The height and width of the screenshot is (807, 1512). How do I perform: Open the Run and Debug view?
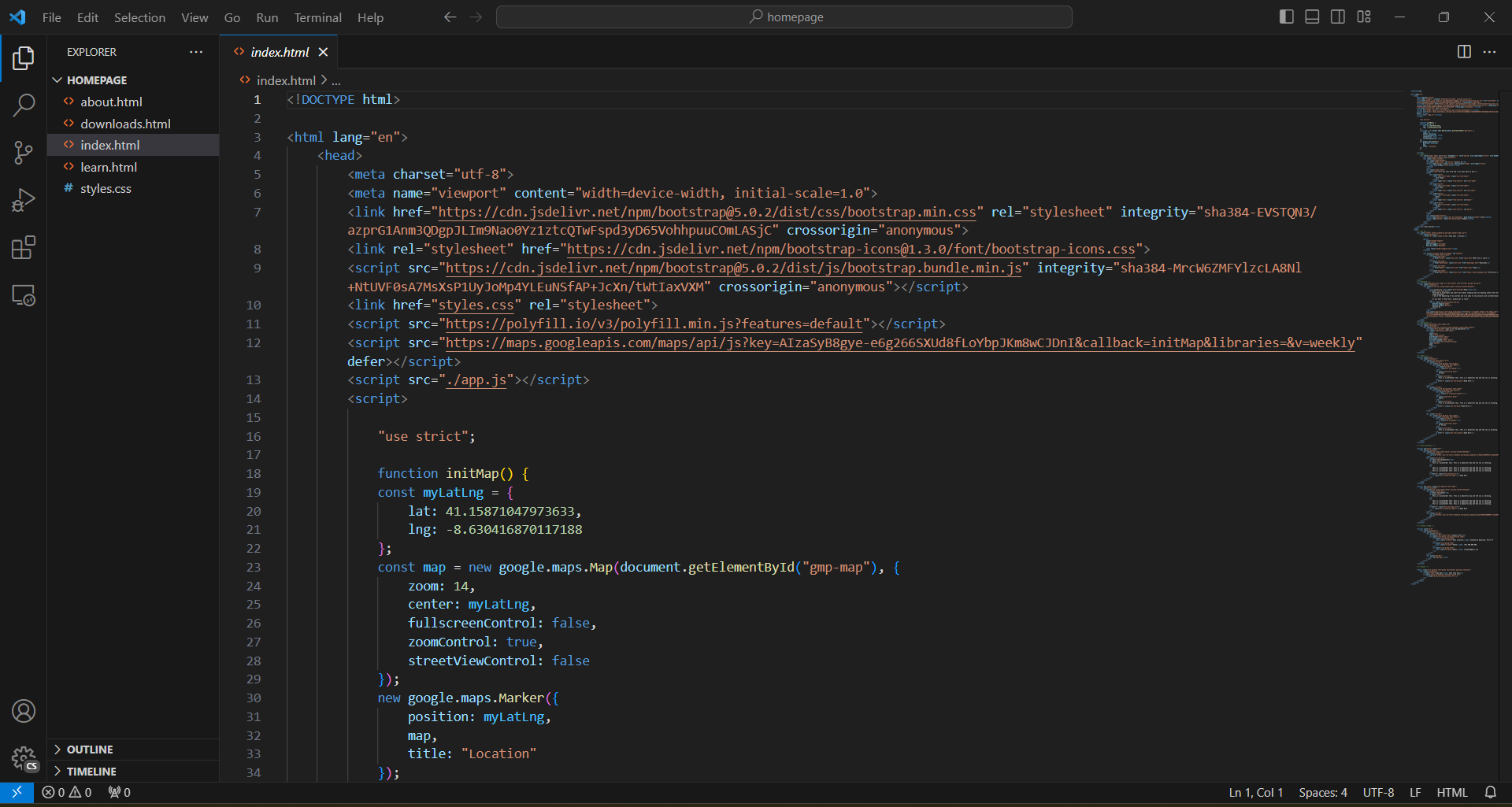click(x=24, y=201)
